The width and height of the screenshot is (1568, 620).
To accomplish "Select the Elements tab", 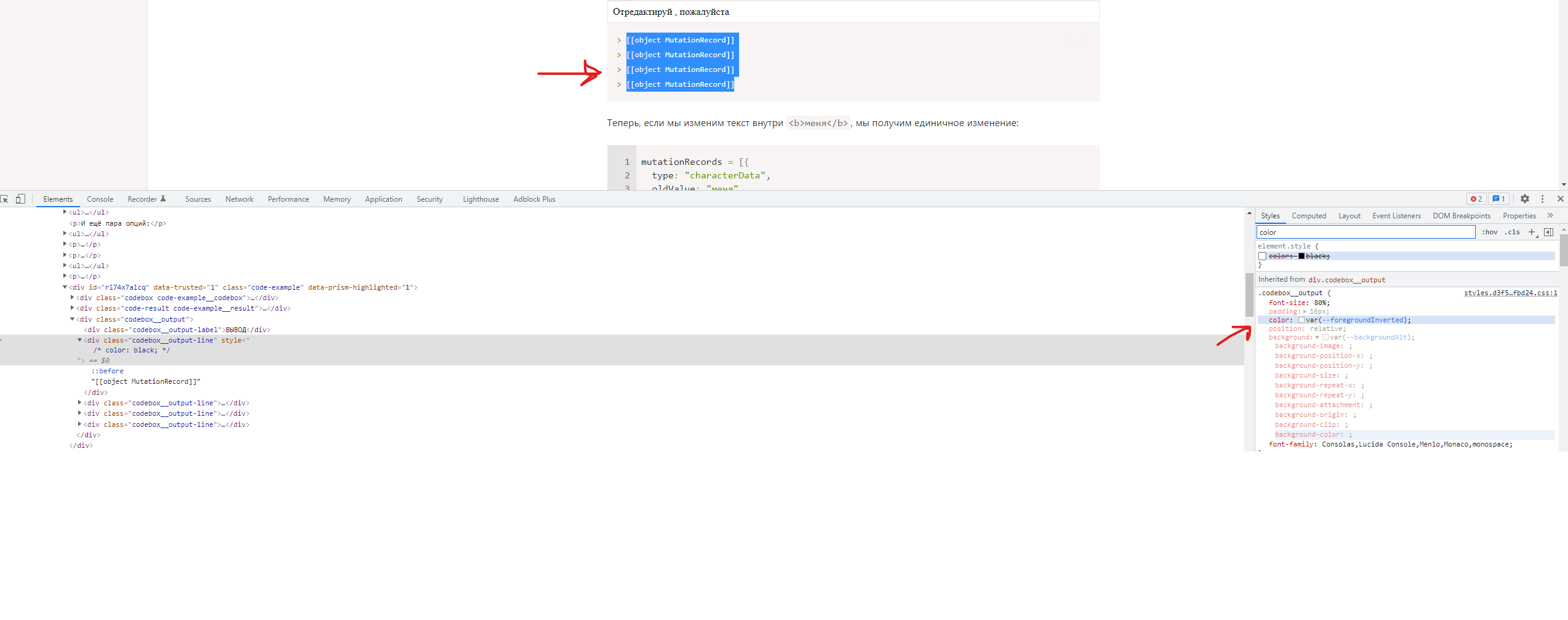I will tap(58, 199).
